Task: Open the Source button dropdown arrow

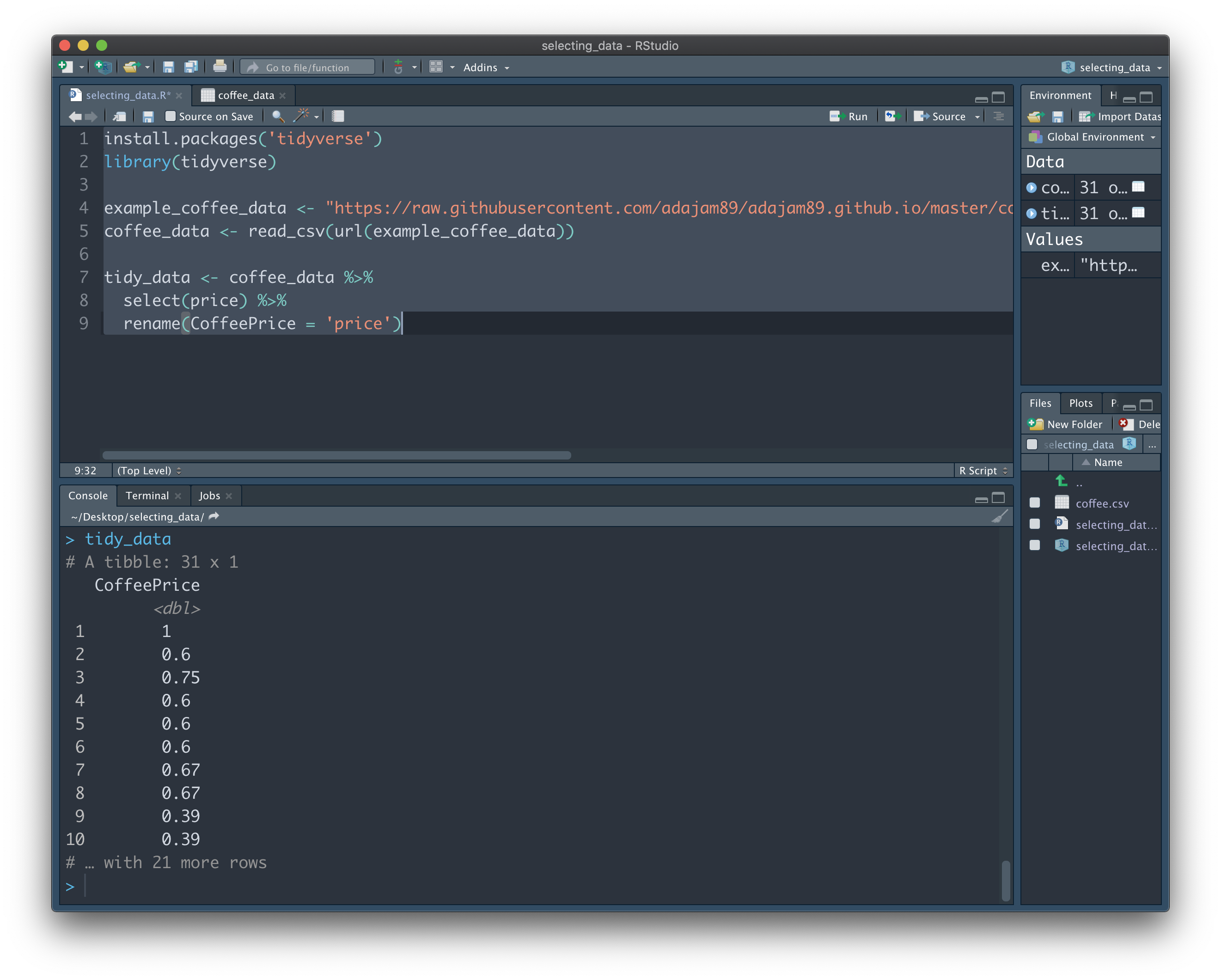Action: 977,116
